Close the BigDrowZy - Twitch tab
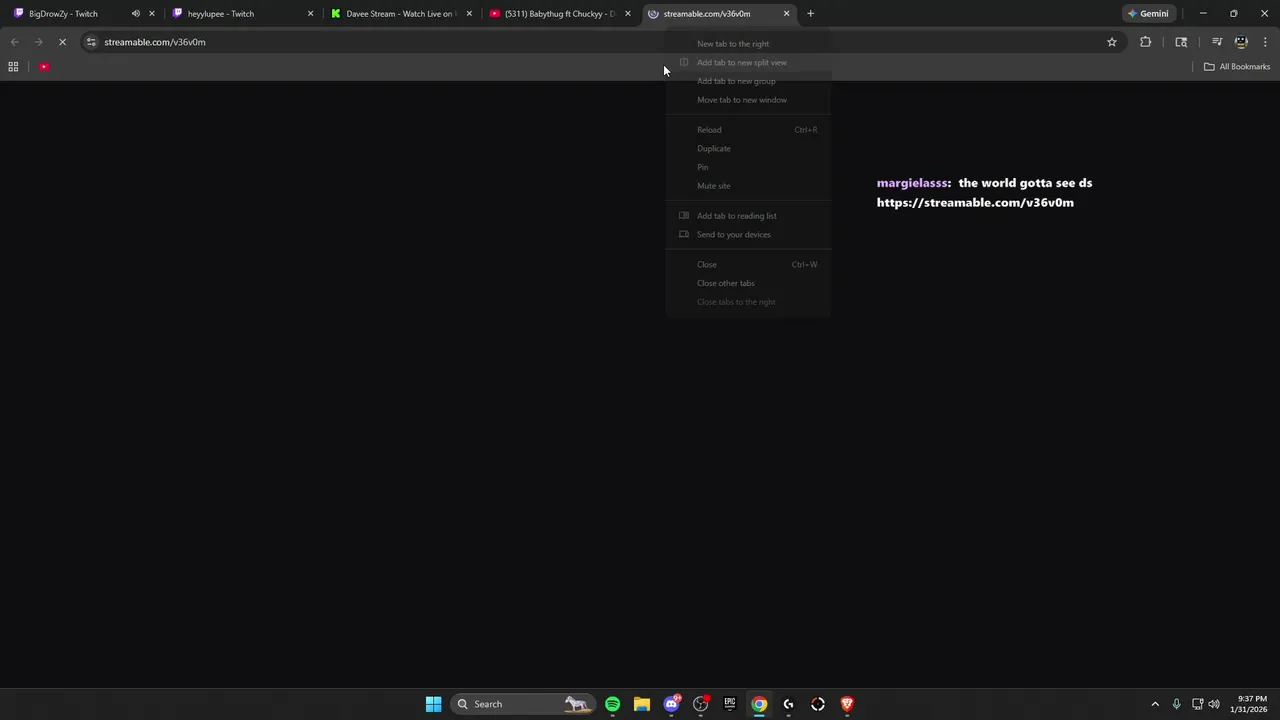 pyautogui.click(x=152, y=14)
